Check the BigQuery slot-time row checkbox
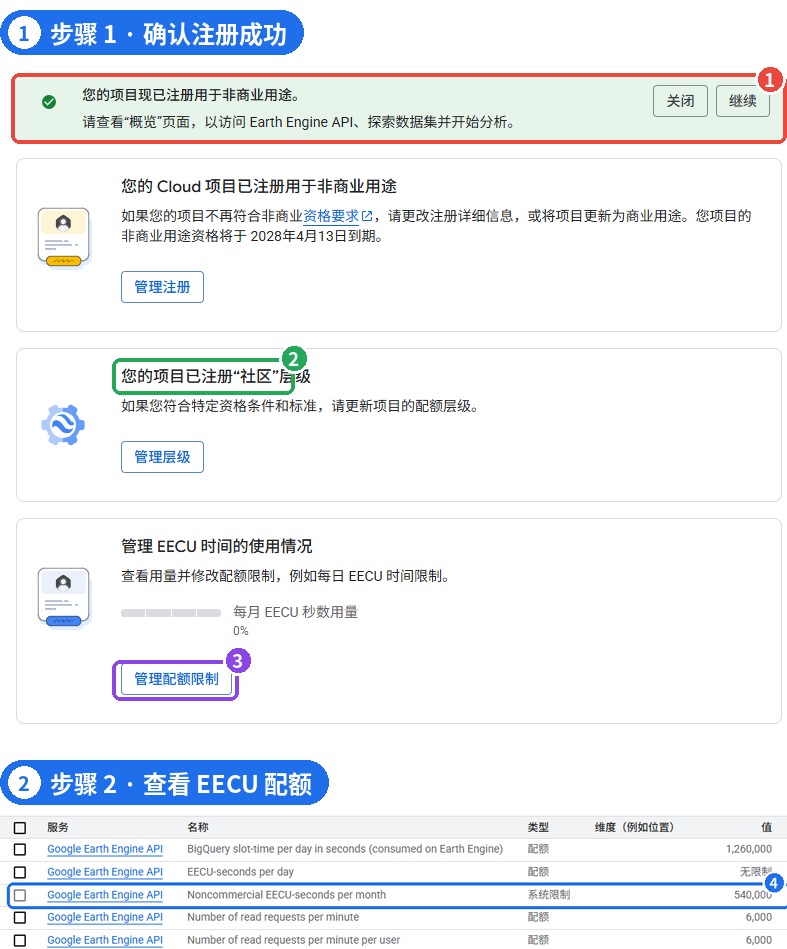 [20, 849]
